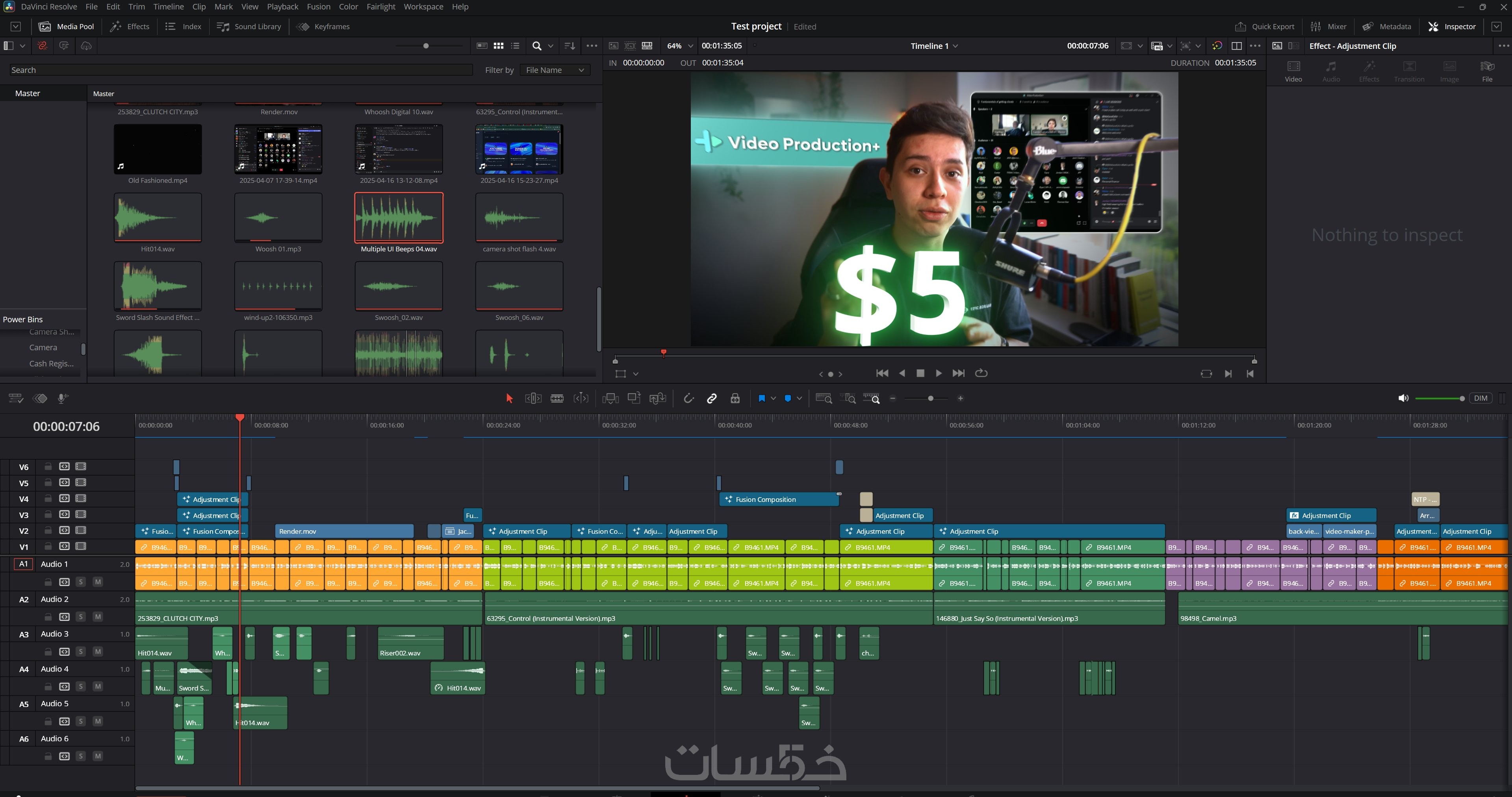Click the Quick Export button
Image resolution: width=1512 pixels, height=797 pixels.
[1265, 26]
